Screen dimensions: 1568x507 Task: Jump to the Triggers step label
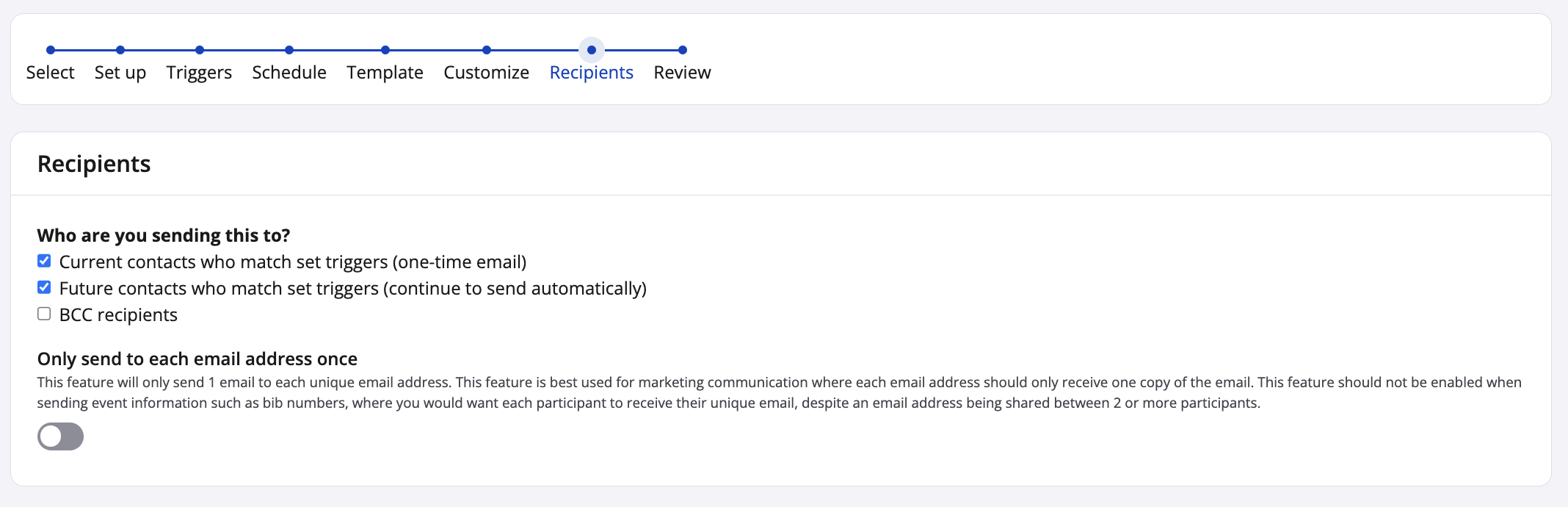[x=199, y=73]
